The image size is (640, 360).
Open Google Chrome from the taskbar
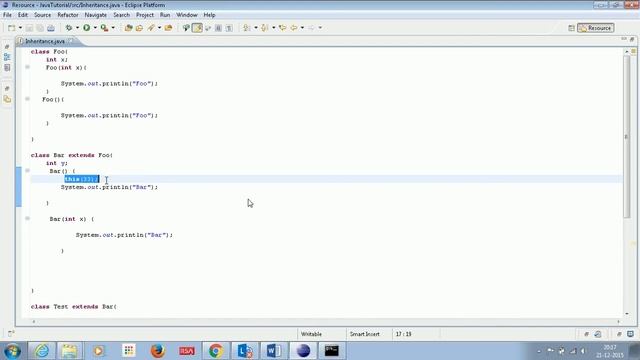[x=216, y=351]
